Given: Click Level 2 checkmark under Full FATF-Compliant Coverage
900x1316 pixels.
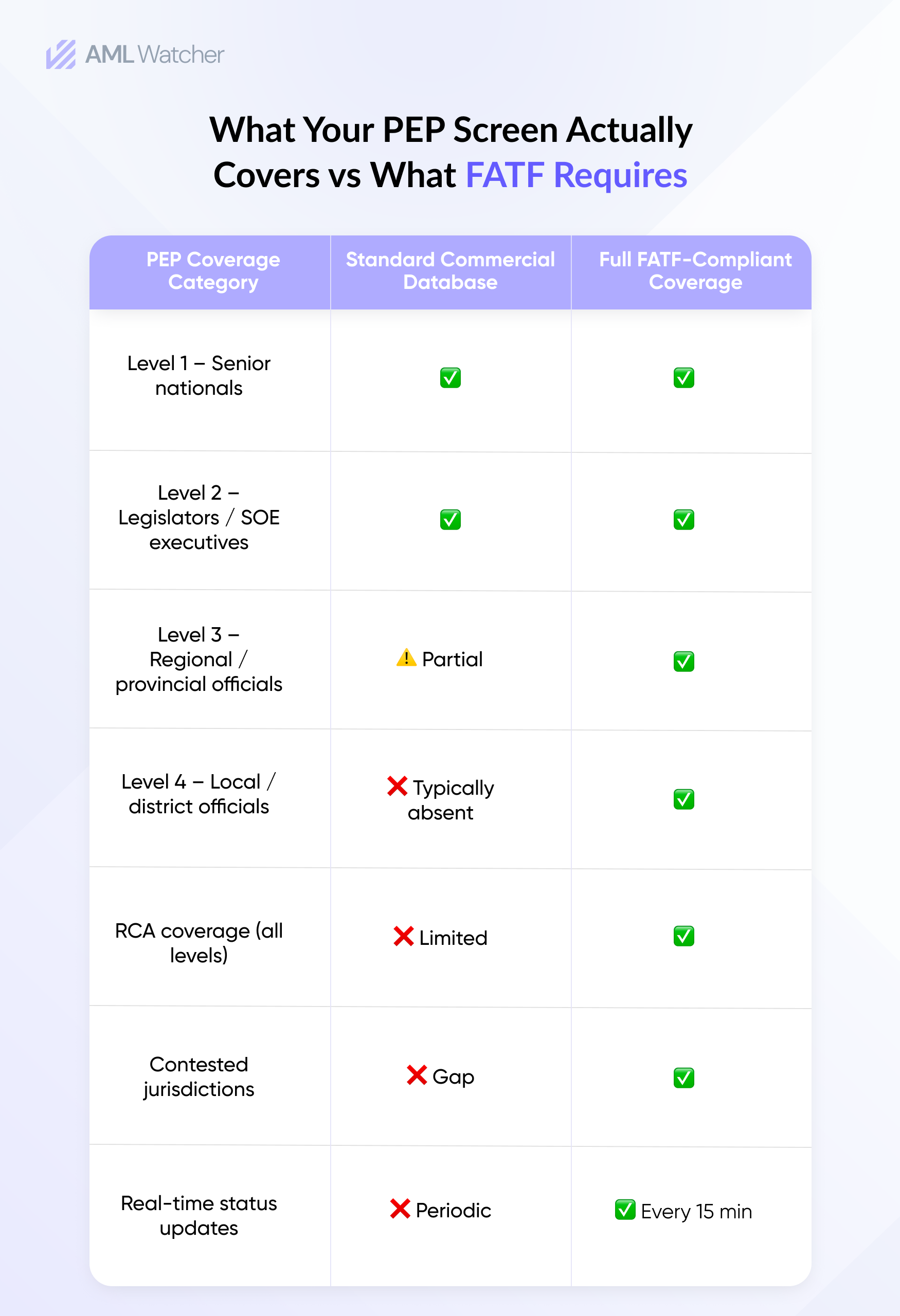Looking at the screenshot, I should click(683, 519).
